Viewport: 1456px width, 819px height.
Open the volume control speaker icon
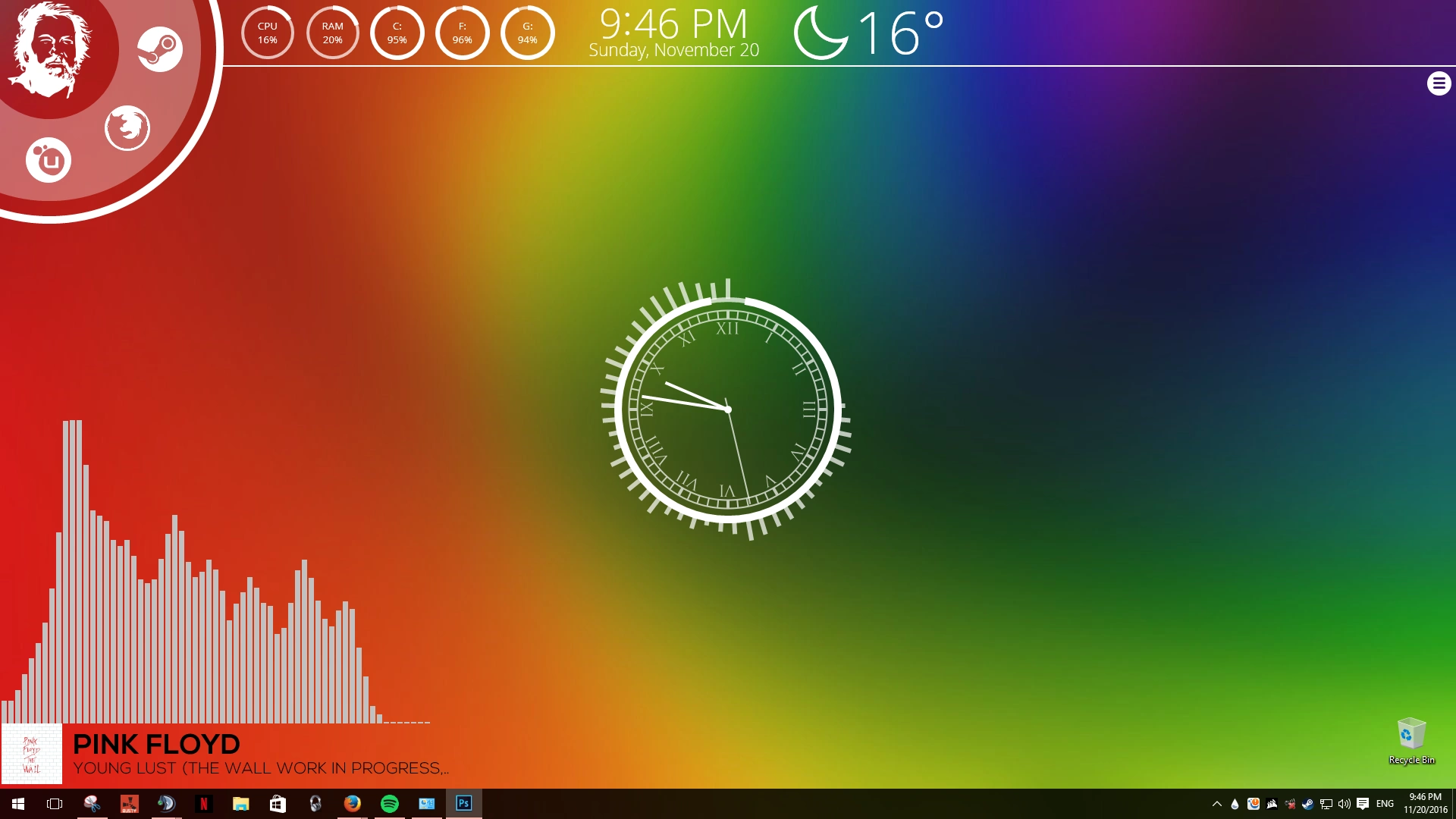pyautogui.click(x=1345, y=804)
